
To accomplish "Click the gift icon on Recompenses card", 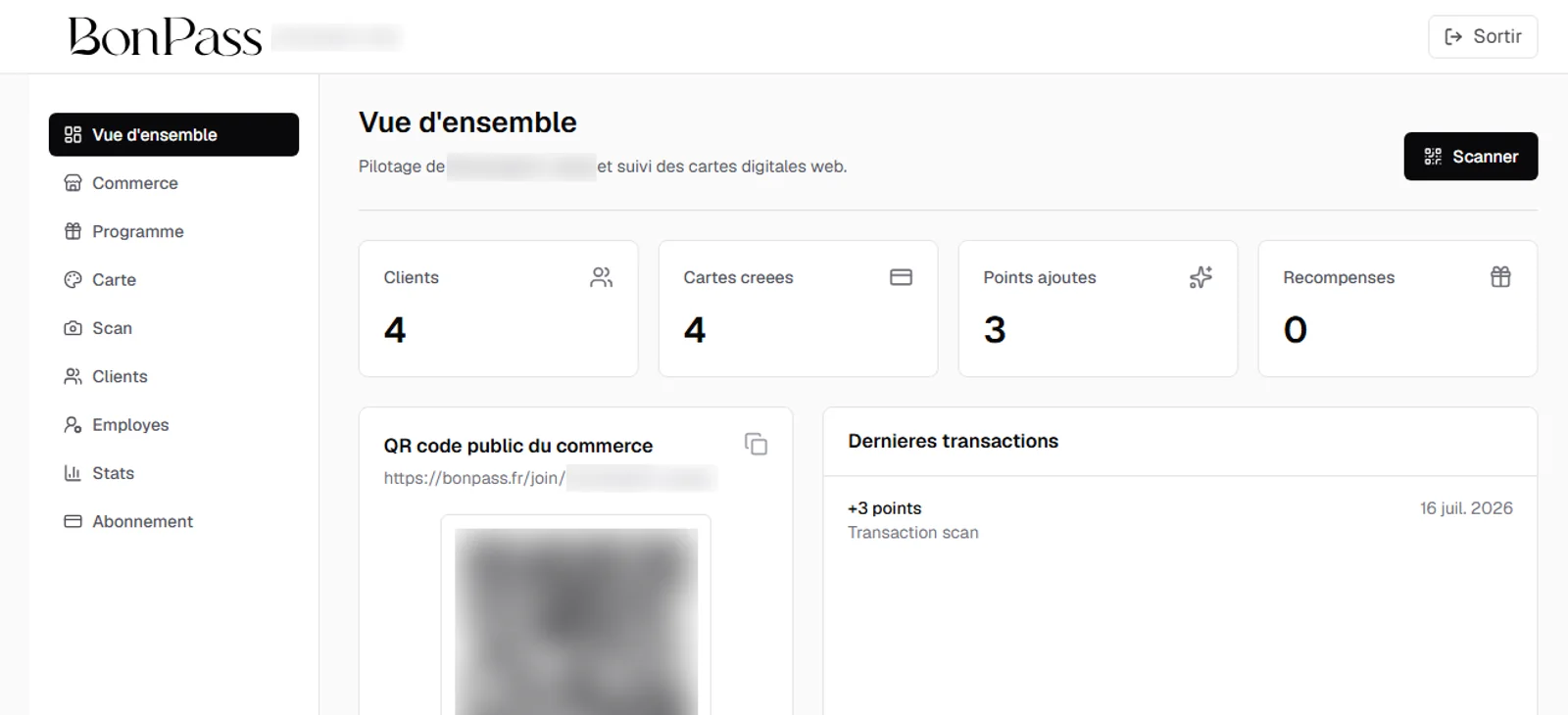I will tap(1500, 277).
